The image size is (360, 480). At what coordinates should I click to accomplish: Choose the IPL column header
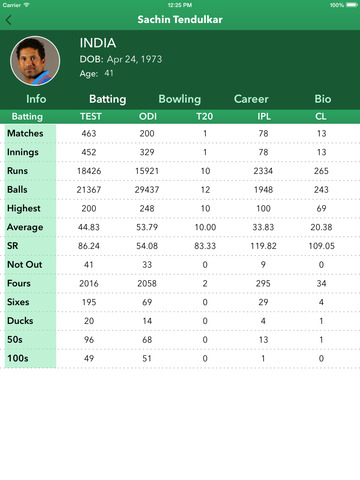[x=264, y=116]
